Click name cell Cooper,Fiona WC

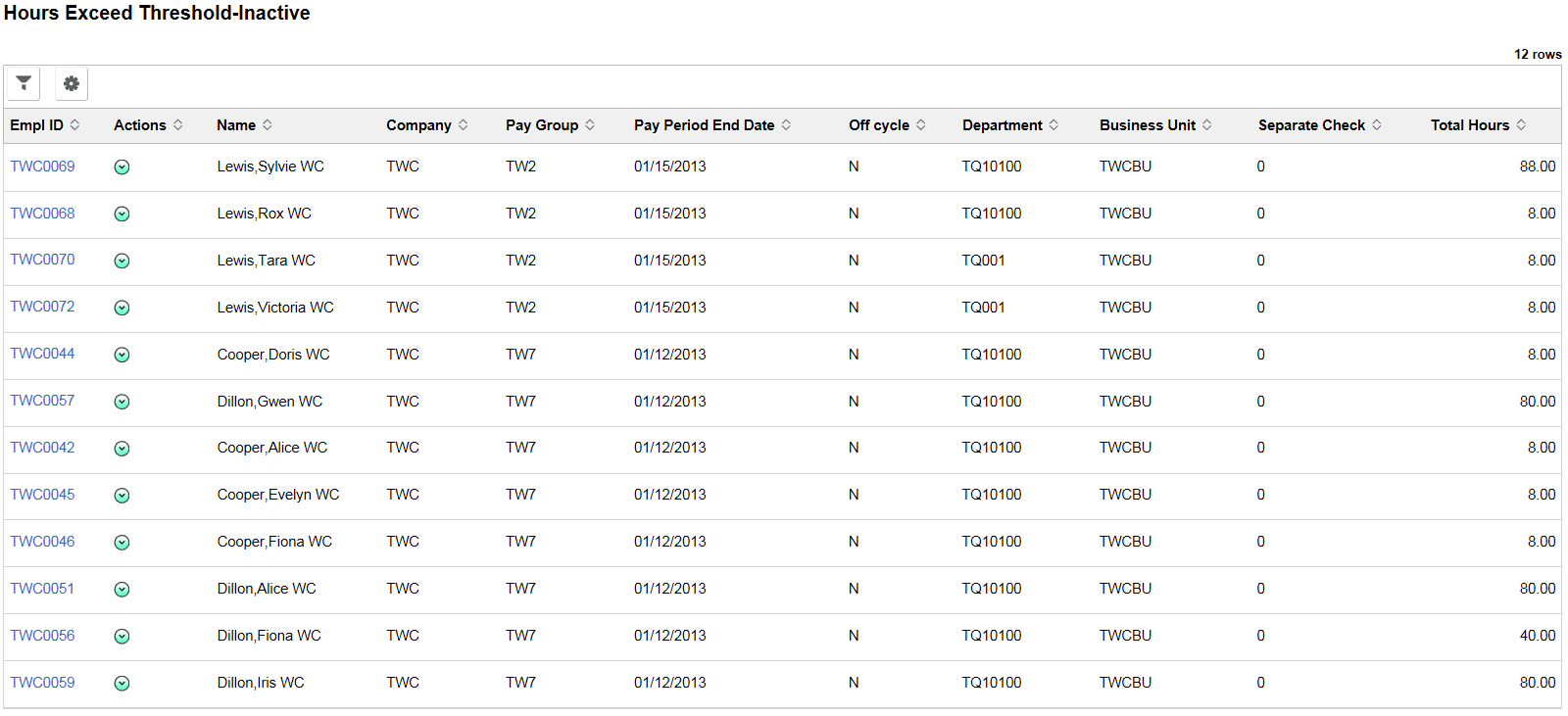(274, 542)
